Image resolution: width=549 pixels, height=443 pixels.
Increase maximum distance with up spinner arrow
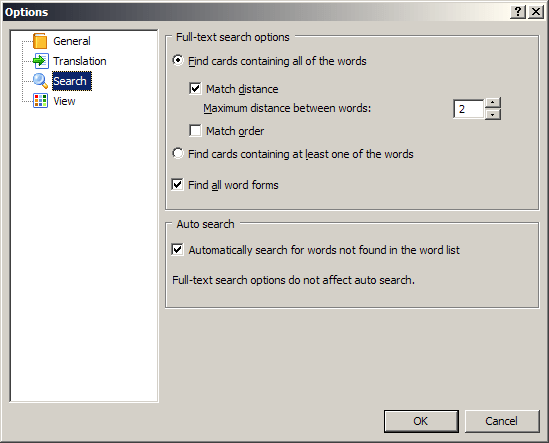click(493, 103)
